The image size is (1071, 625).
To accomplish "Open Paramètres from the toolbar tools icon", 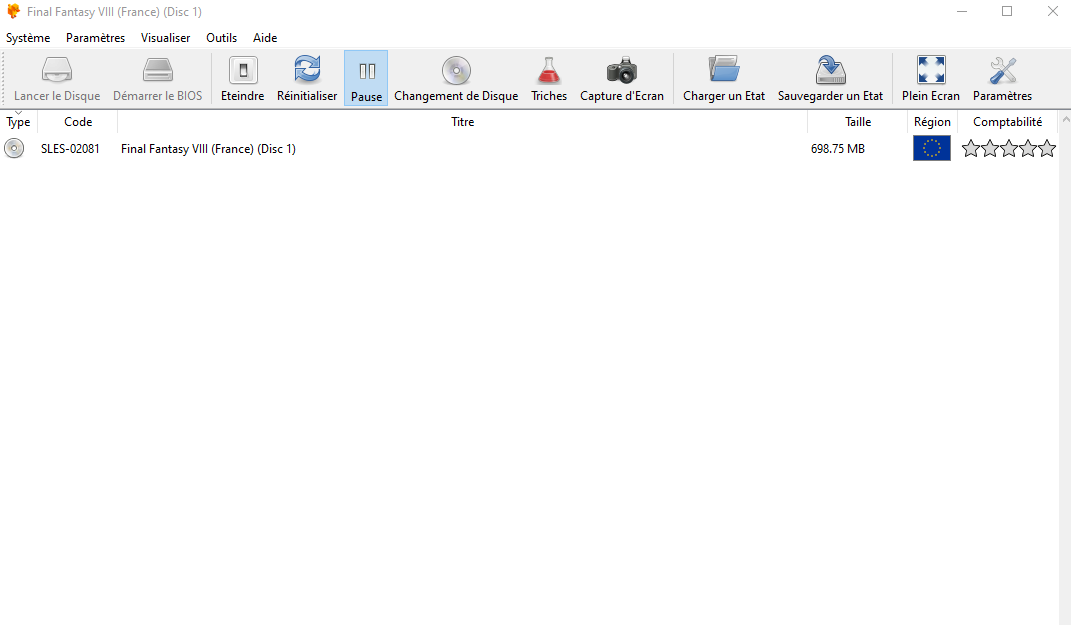I will click(x=1003, y=79).
